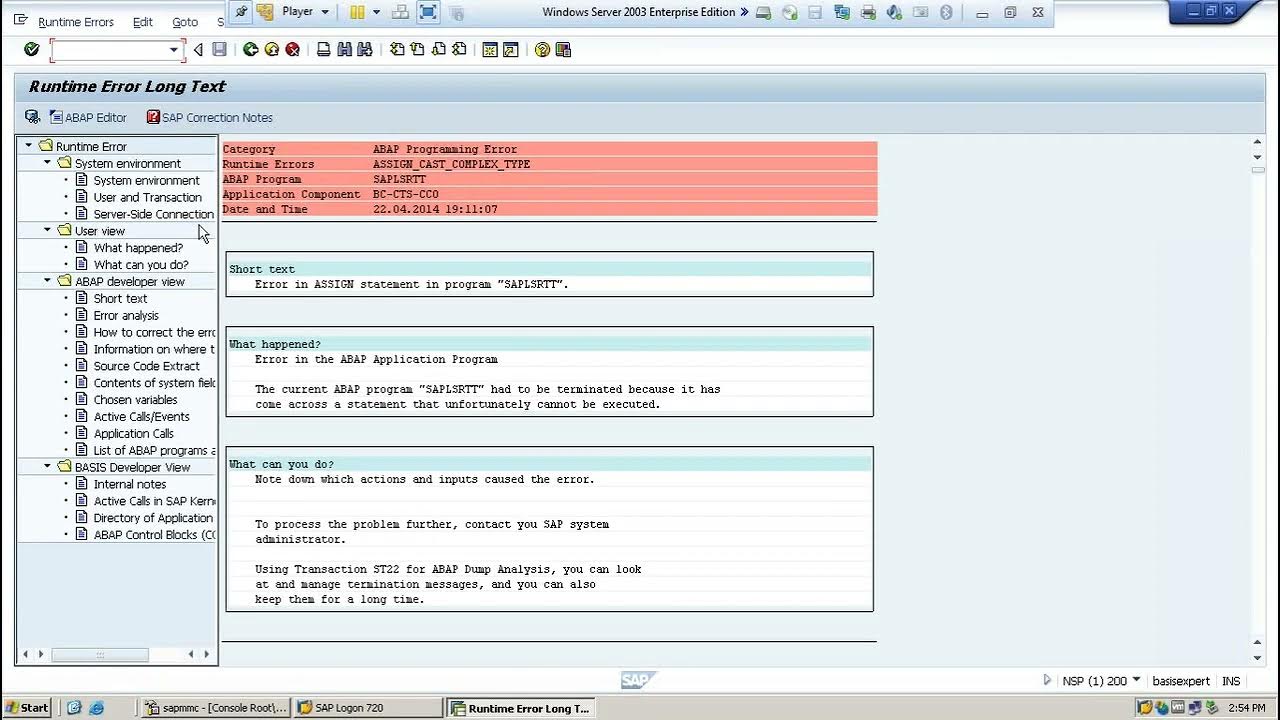Click the Previous Page icon

(417, 49)
